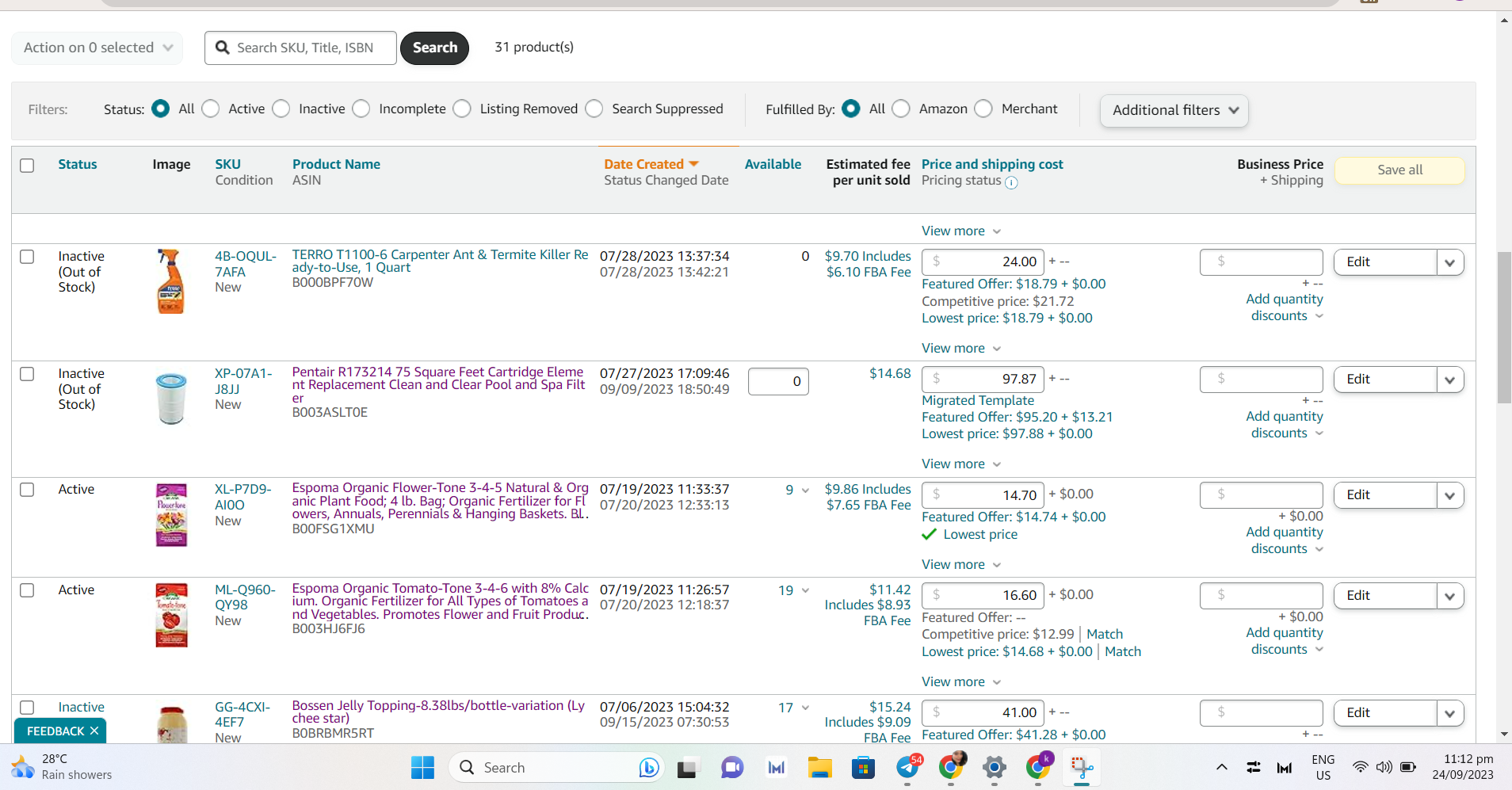Expand 'View more' under the Pentair pricing details
This screenshot has width=1512, height=790.
tap(961, 464)
